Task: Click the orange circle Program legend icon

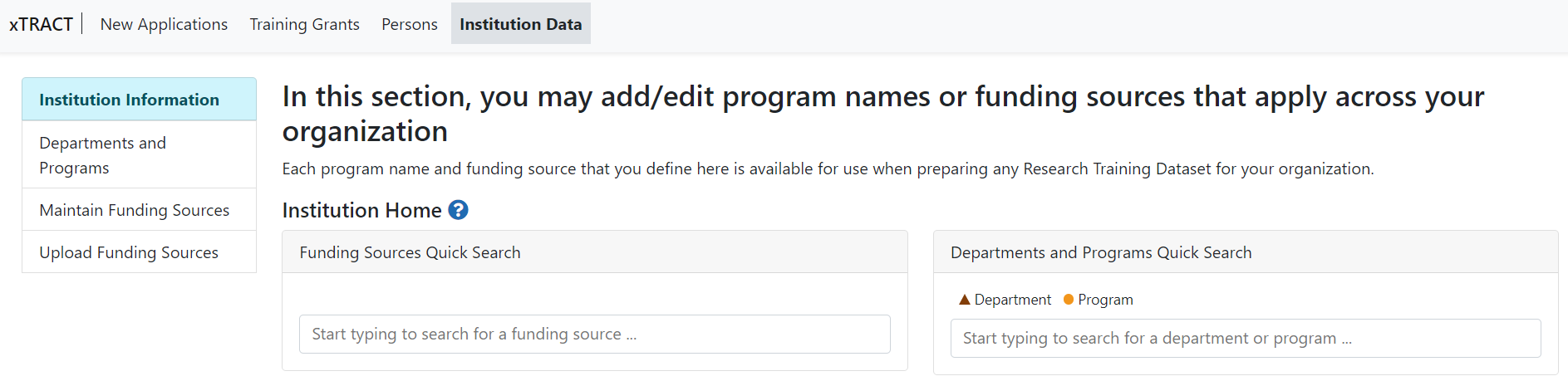Action: pos(1069,300)
